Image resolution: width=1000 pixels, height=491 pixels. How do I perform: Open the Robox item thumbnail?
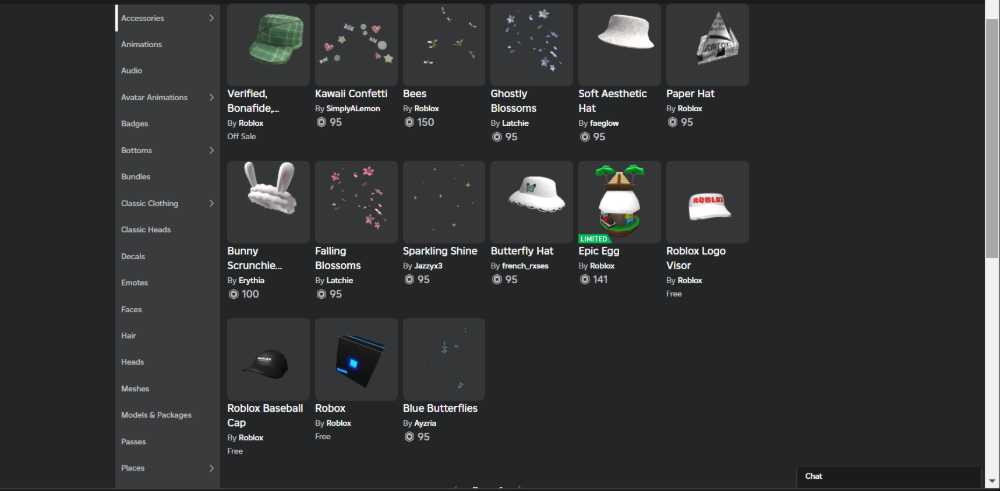tap(357, 360)
